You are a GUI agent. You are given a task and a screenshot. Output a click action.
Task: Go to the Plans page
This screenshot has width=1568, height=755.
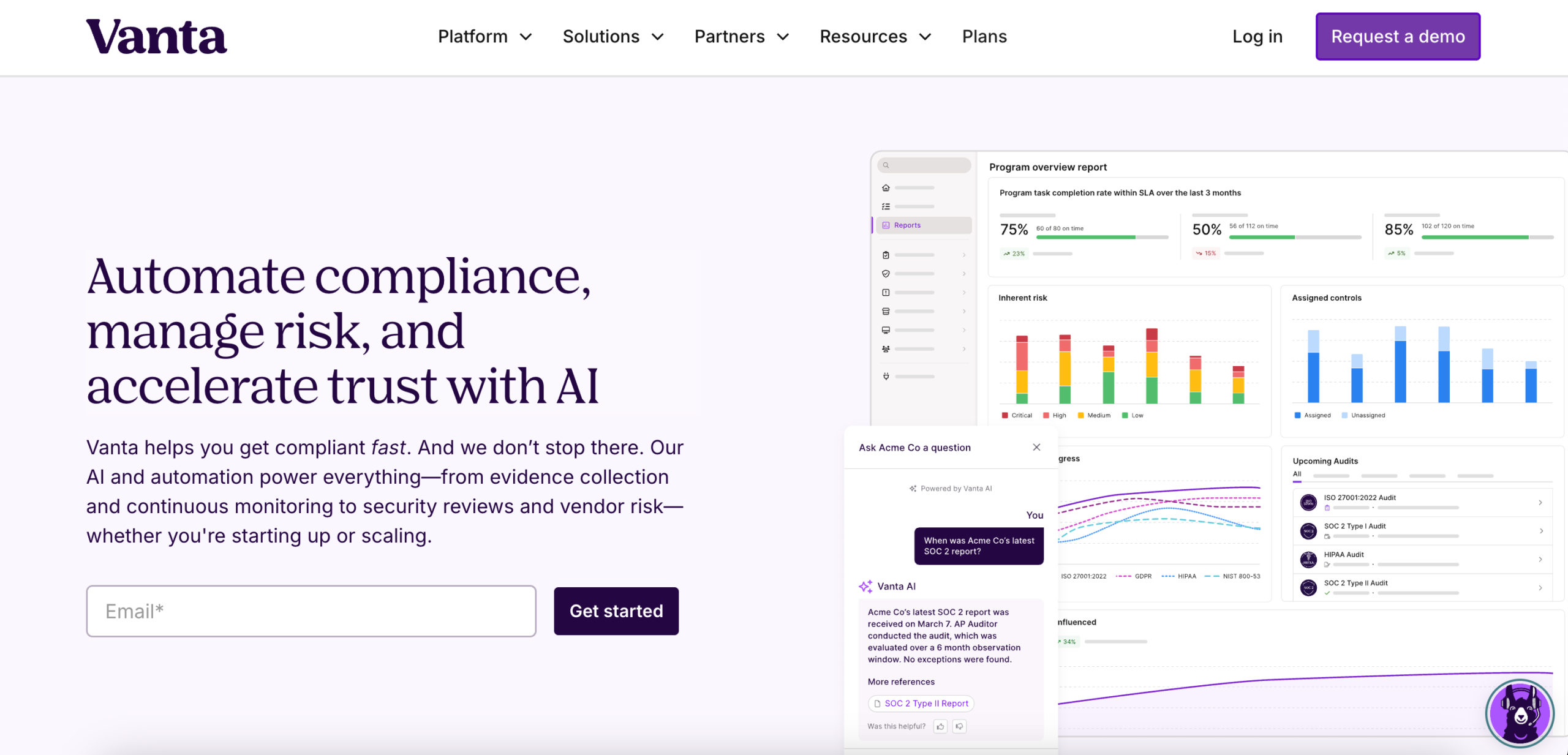[x=984, y=37]
